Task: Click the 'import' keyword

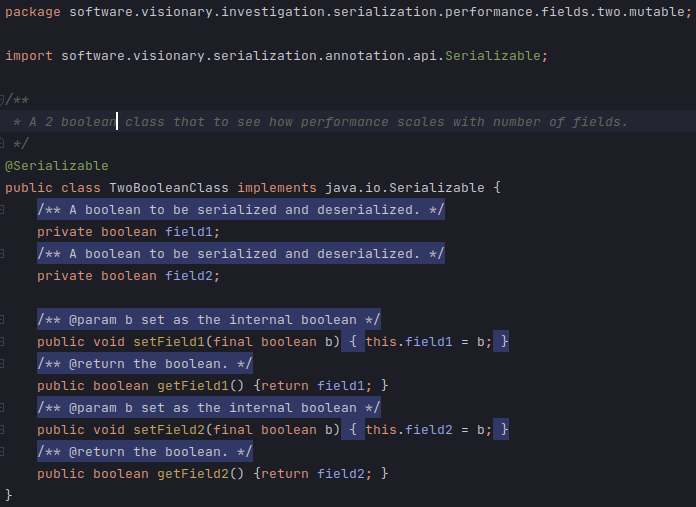Action: coord(29,55)
